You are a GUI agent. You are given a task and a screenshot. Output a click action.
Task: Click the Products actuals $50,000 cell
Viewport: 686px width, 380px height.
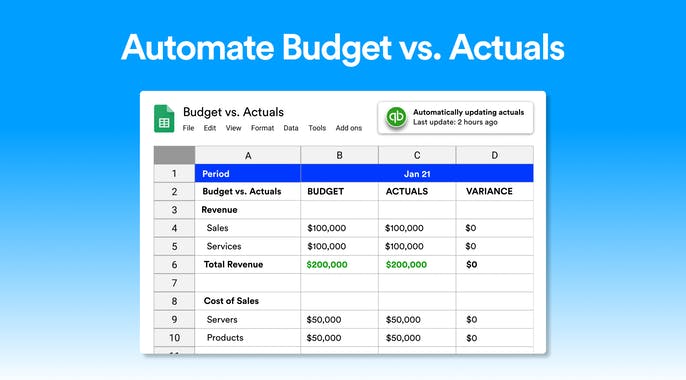point(417,338)
